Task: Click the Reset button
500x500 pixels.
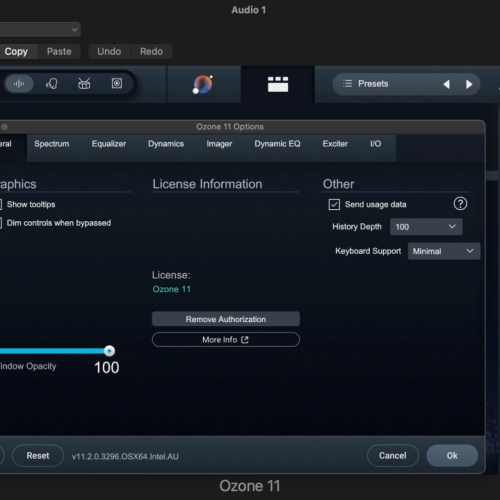Action: pos(38,456)
